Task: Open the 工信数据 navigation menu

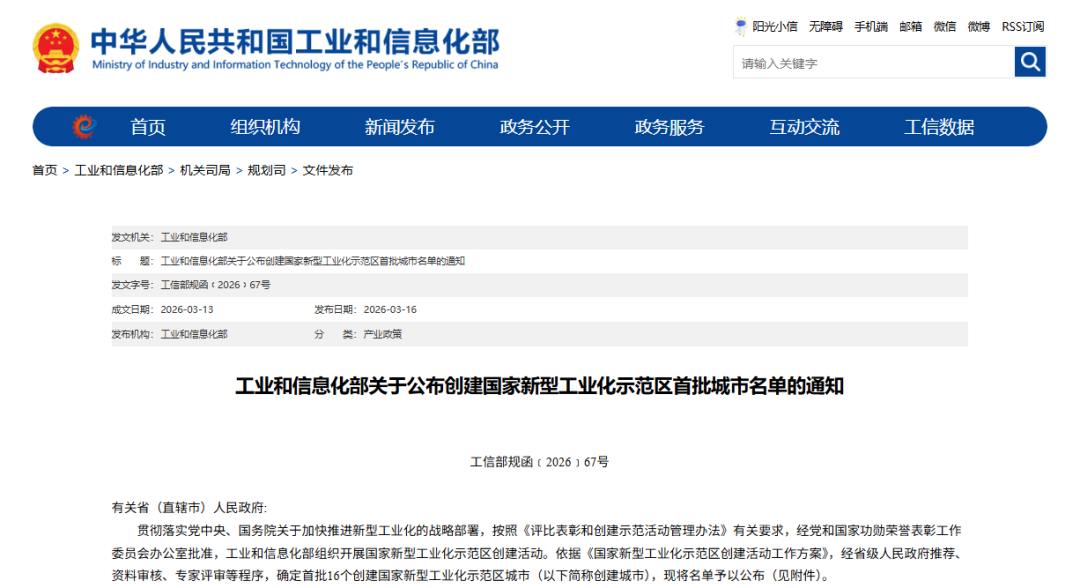Action: click(x=939, y=127)
